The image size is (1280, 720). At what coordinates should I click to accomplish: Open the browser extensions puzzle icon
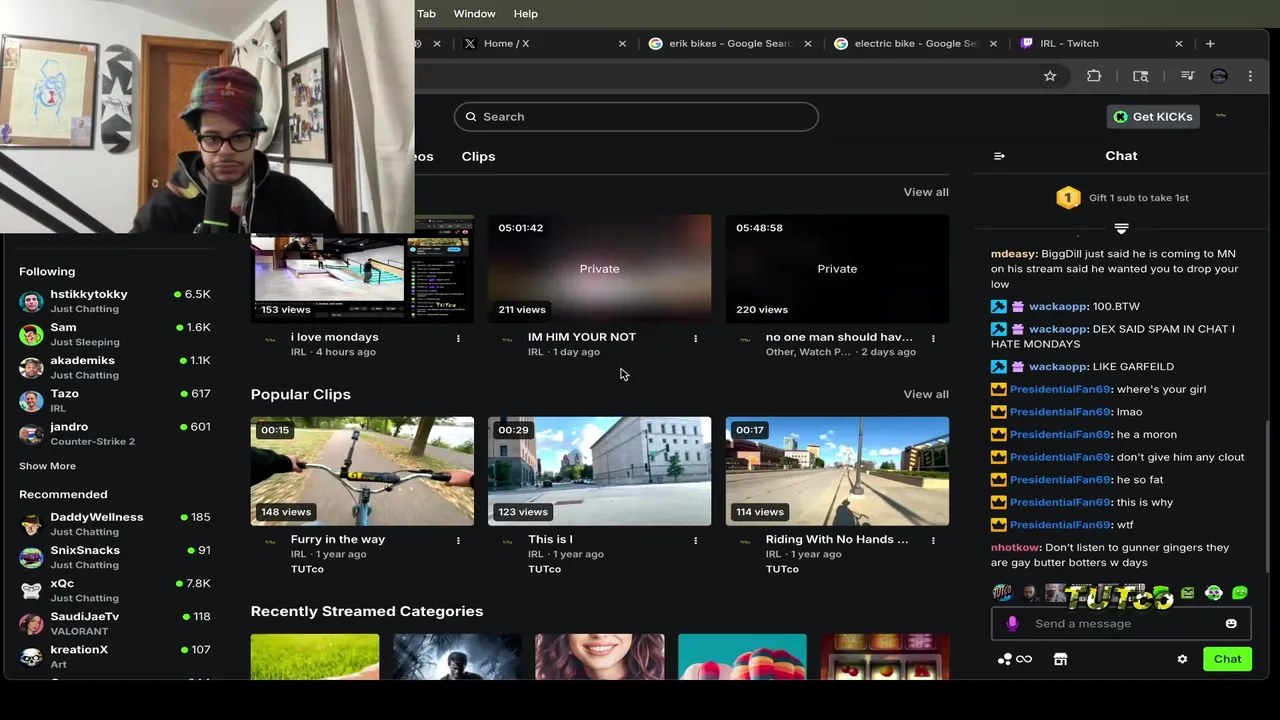(1094, 76)
